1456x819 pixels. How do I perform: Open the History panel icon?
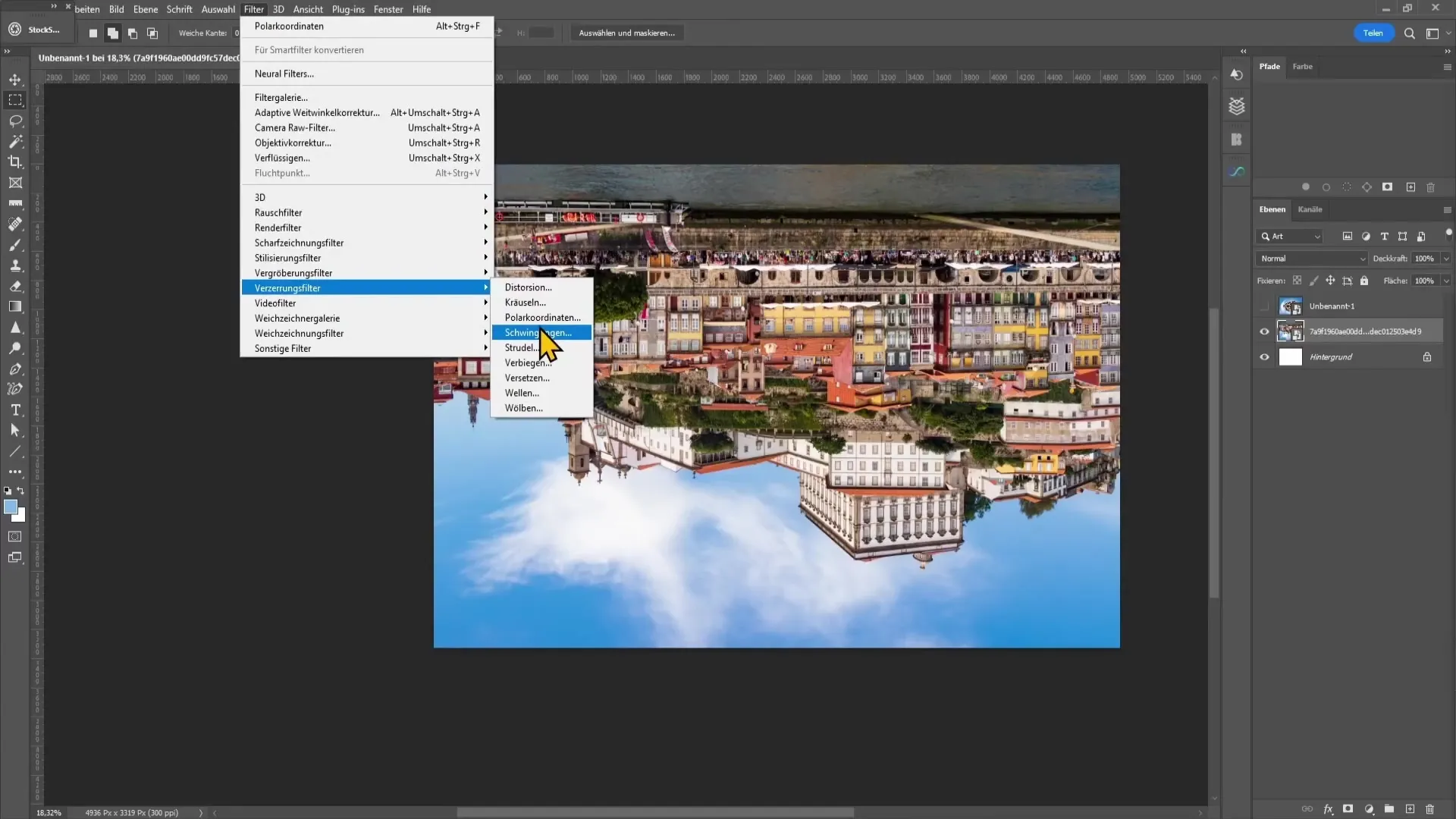pos(1237,74)
